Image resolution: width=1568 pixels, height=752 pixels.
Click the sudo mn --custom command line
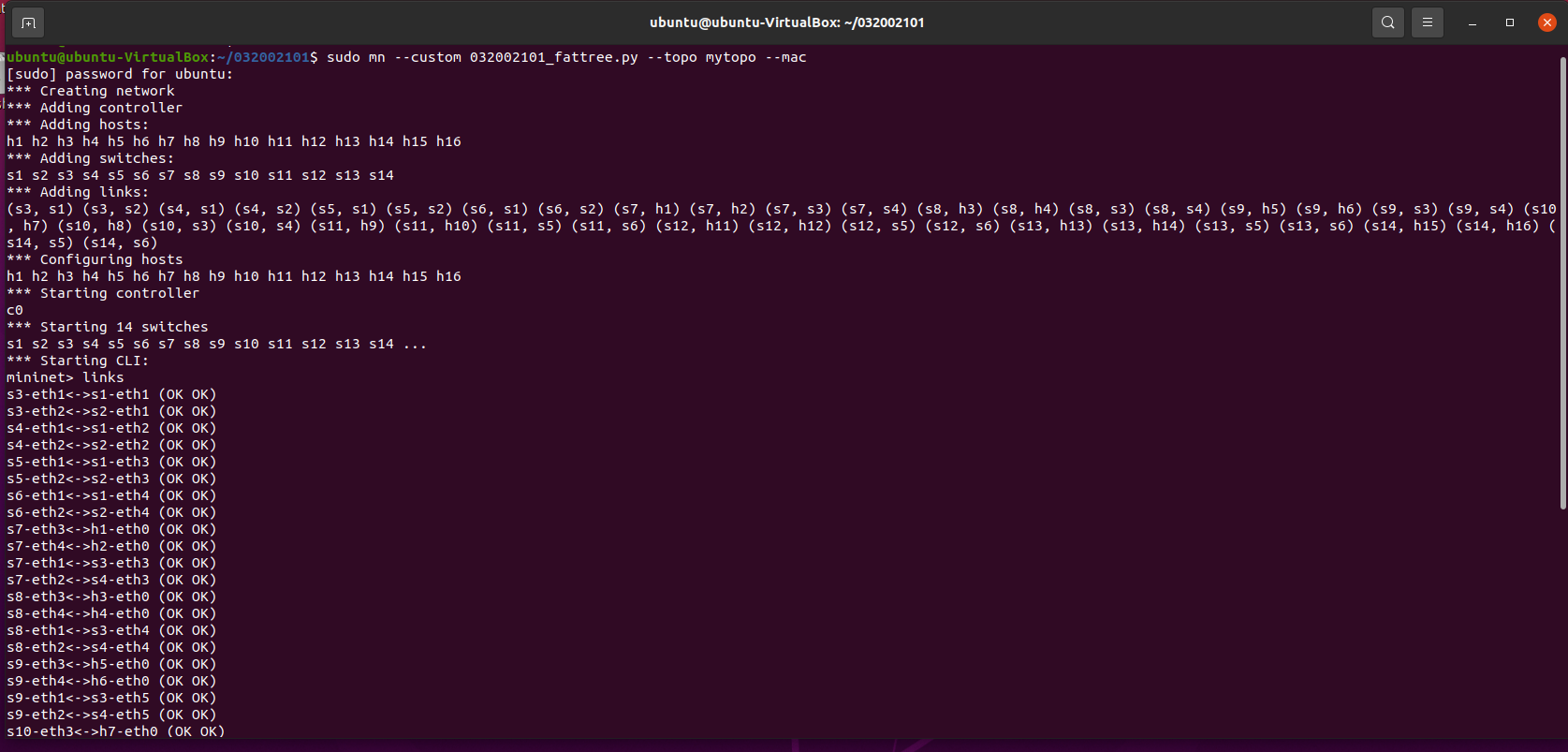point(406,57)
